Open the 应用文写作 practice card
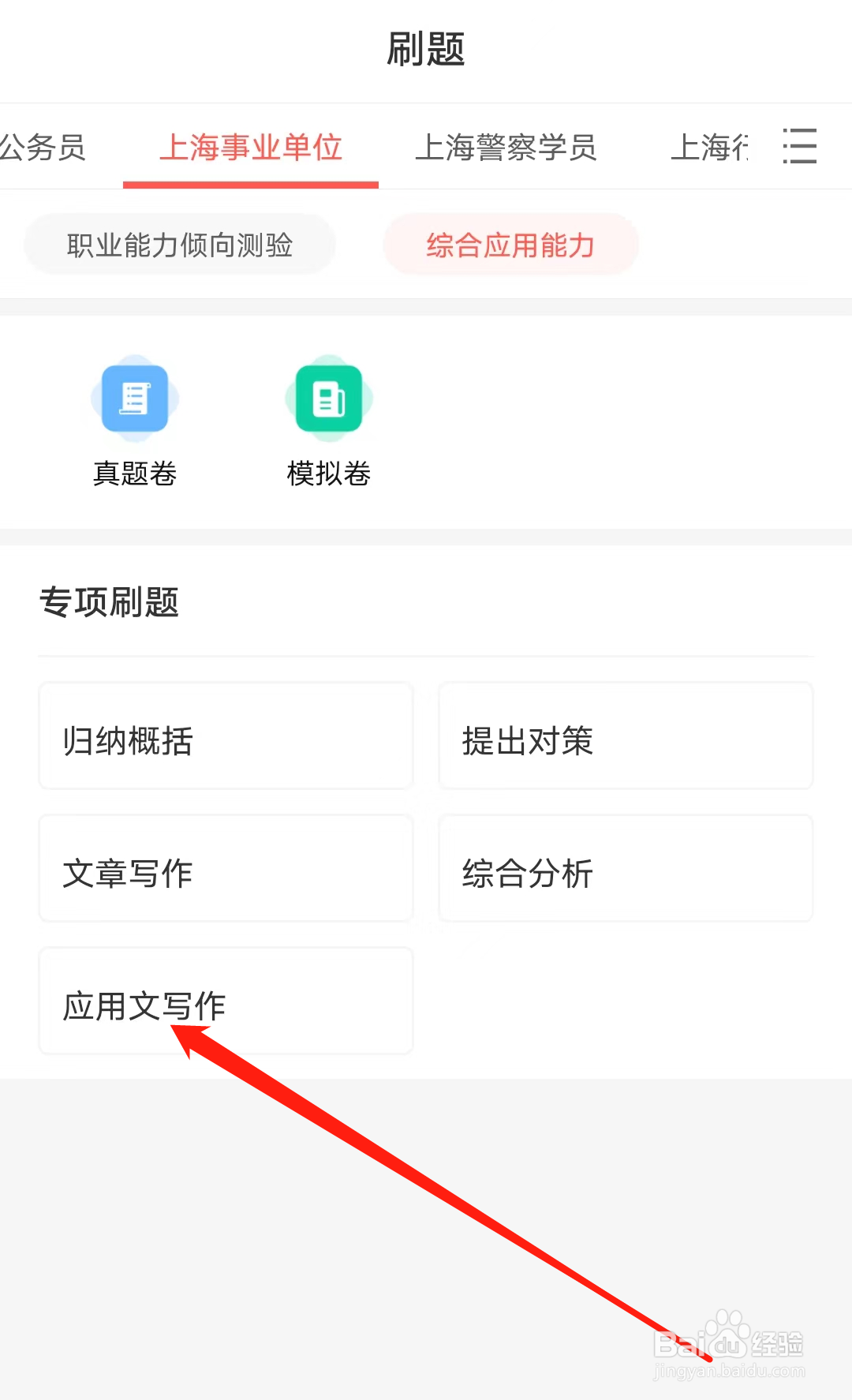 [x=226, y=1001]
